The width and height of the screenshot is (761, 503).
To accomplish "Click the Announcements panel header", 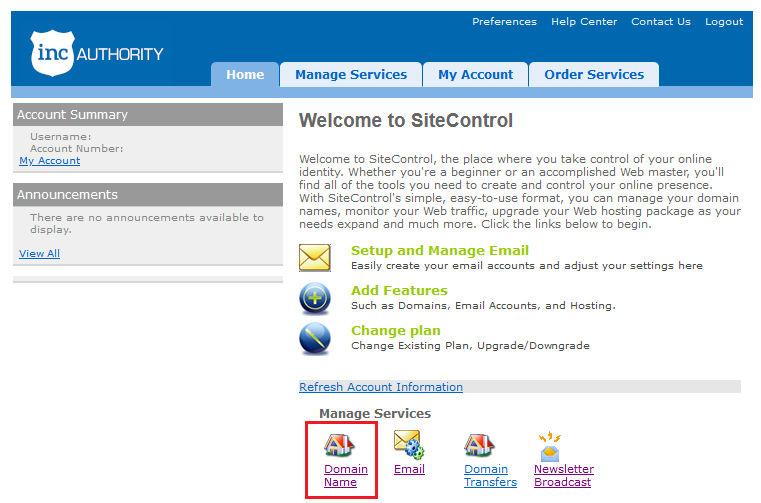I will (x=148, y=195).
